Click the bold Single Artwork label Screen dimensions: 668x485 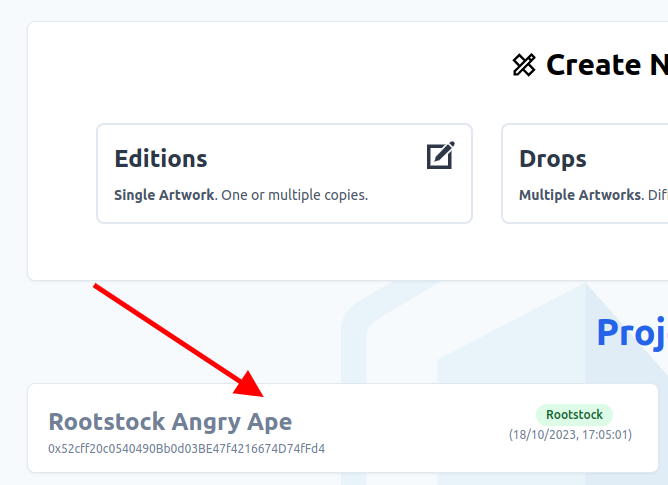[x=164, y=195]
